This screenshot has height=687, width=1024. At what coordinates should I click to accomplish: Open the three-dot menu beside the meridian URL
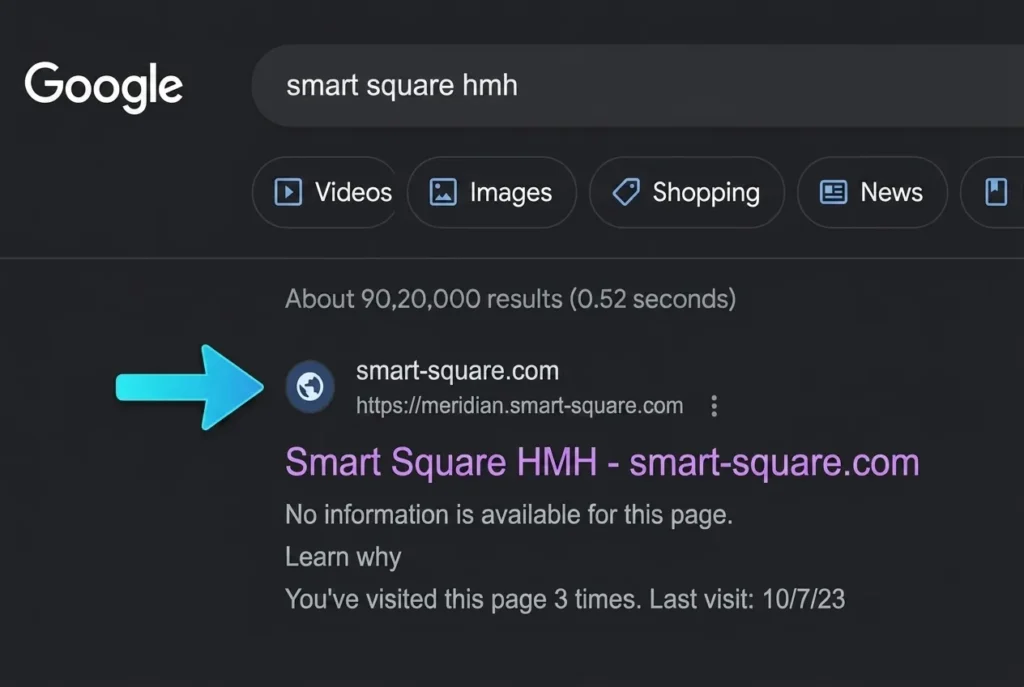[714, 406]
